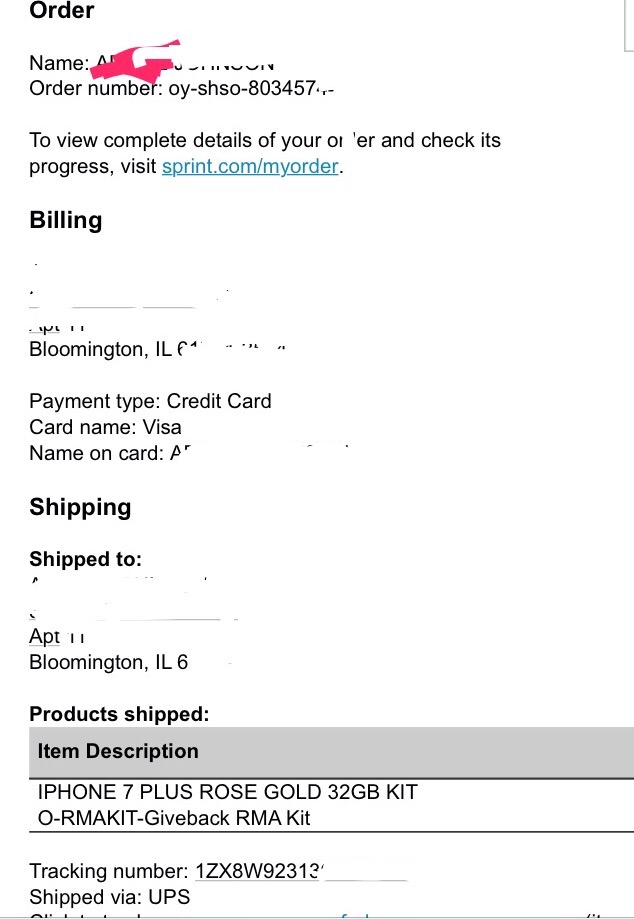
Task: Click the Products shipped label
Action: click(120, 714)
